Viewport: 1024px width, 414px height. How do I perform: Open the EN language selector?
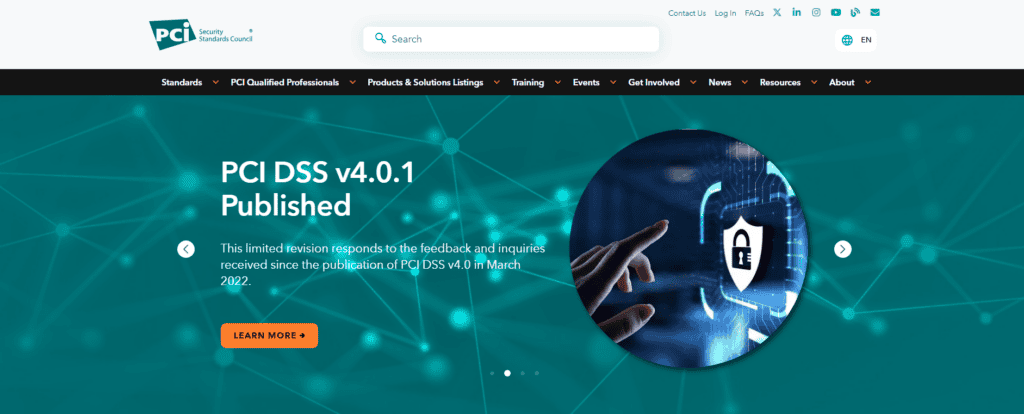(x=856, y=40)
